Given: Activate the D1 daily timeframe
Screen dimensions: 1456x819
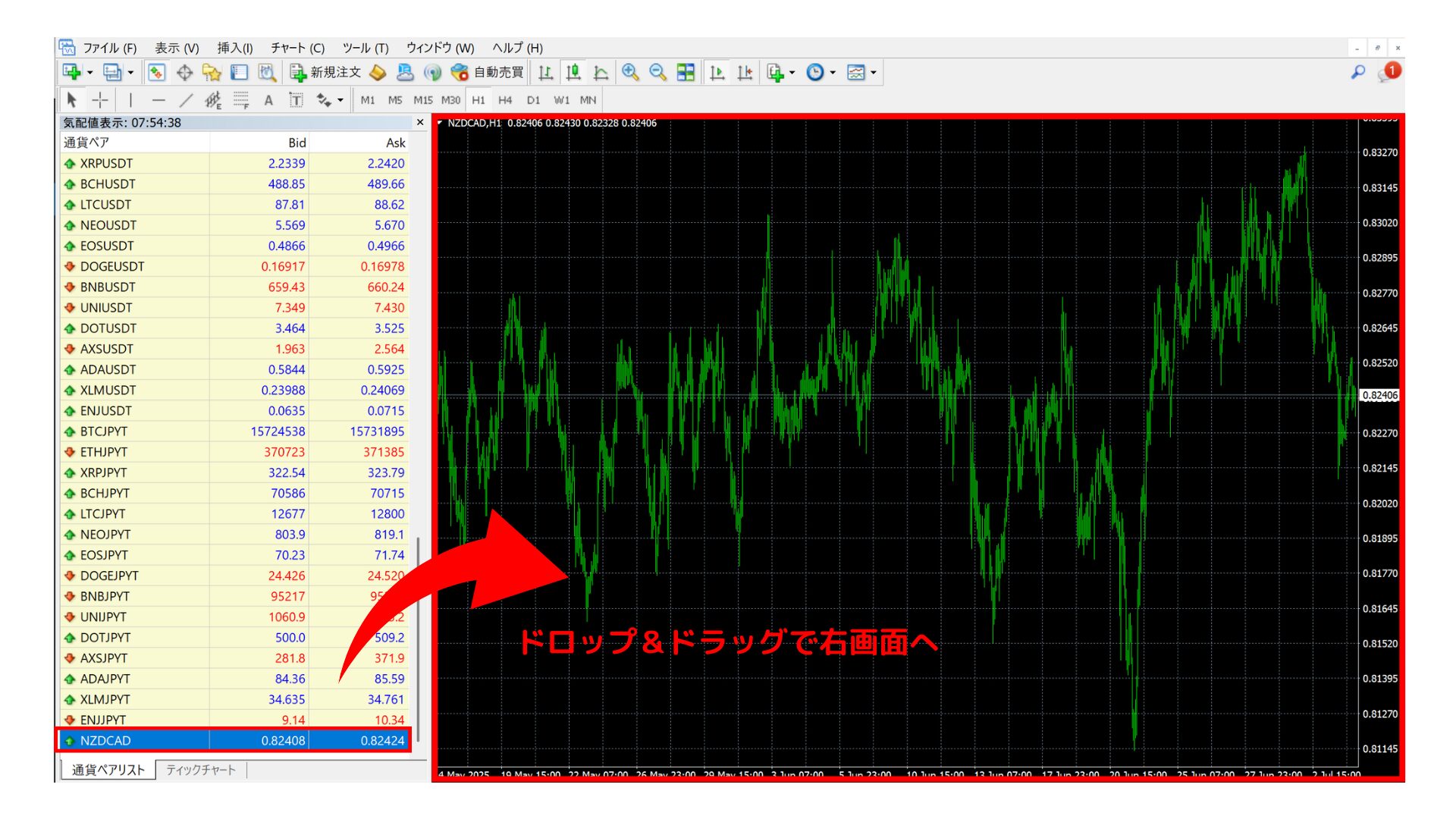Looking at the screenshot, I should click(533, 99).
